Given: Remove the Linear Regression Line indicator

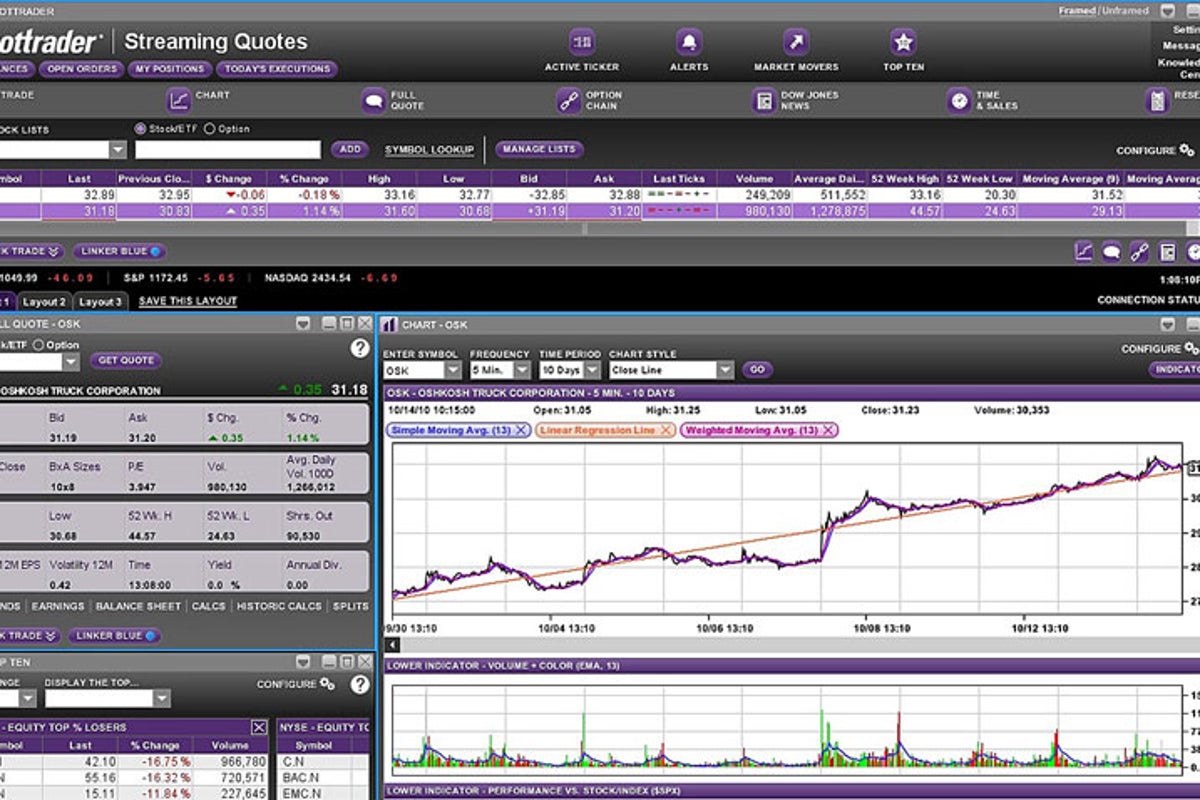Looking at the screenshot, I should pos(666,430).
